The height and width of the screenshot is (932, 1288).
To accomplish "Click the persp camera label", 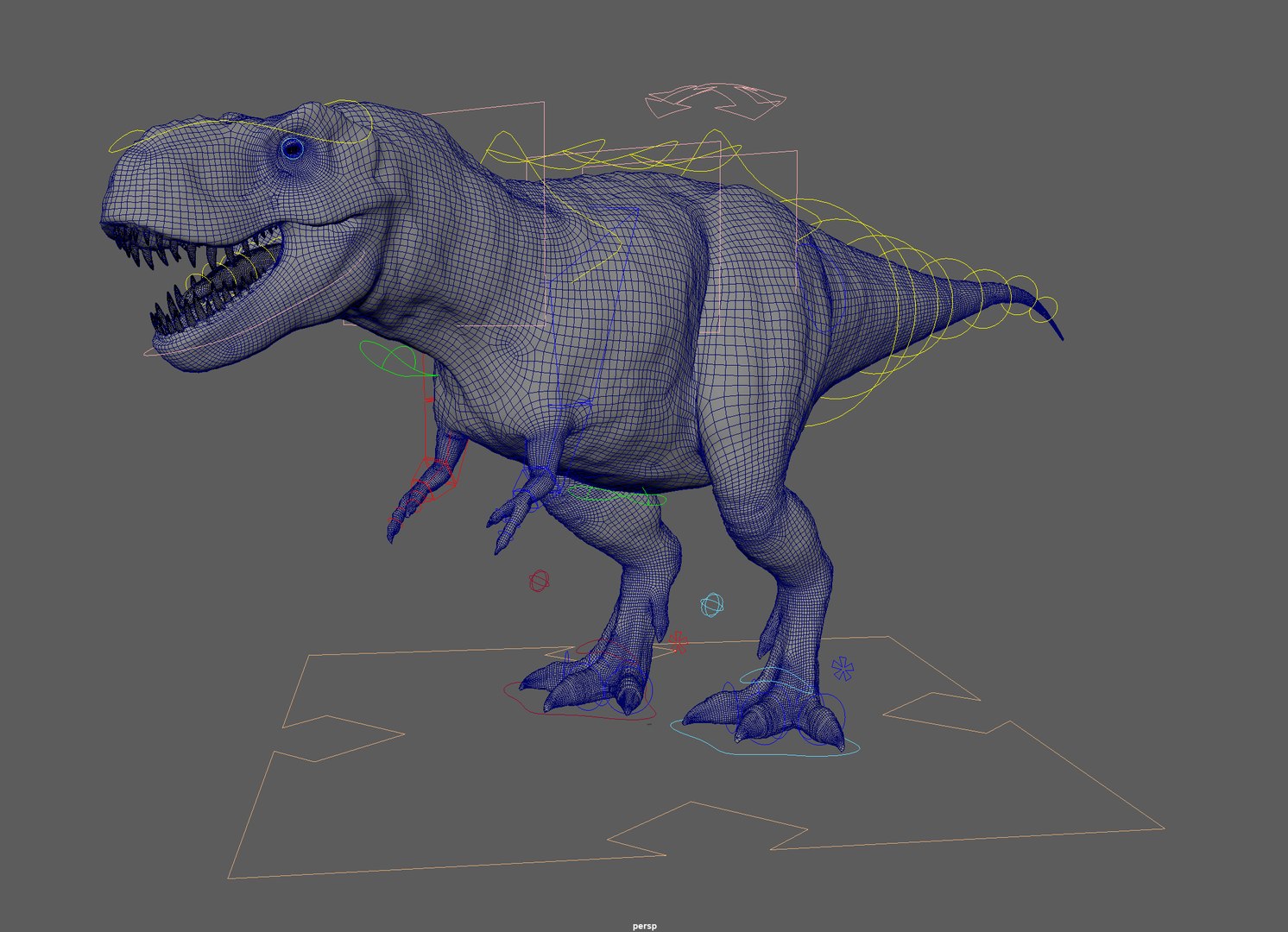I will point(644,926).
